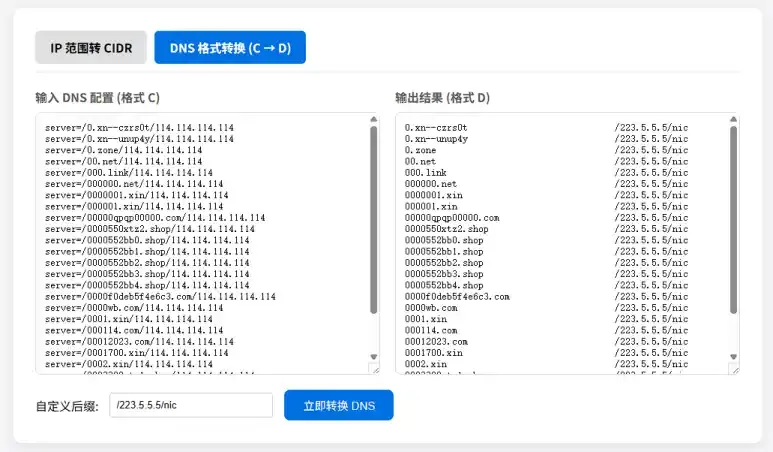Click the 输入 DNS 配置 (格式 C) label

point(98,98)
